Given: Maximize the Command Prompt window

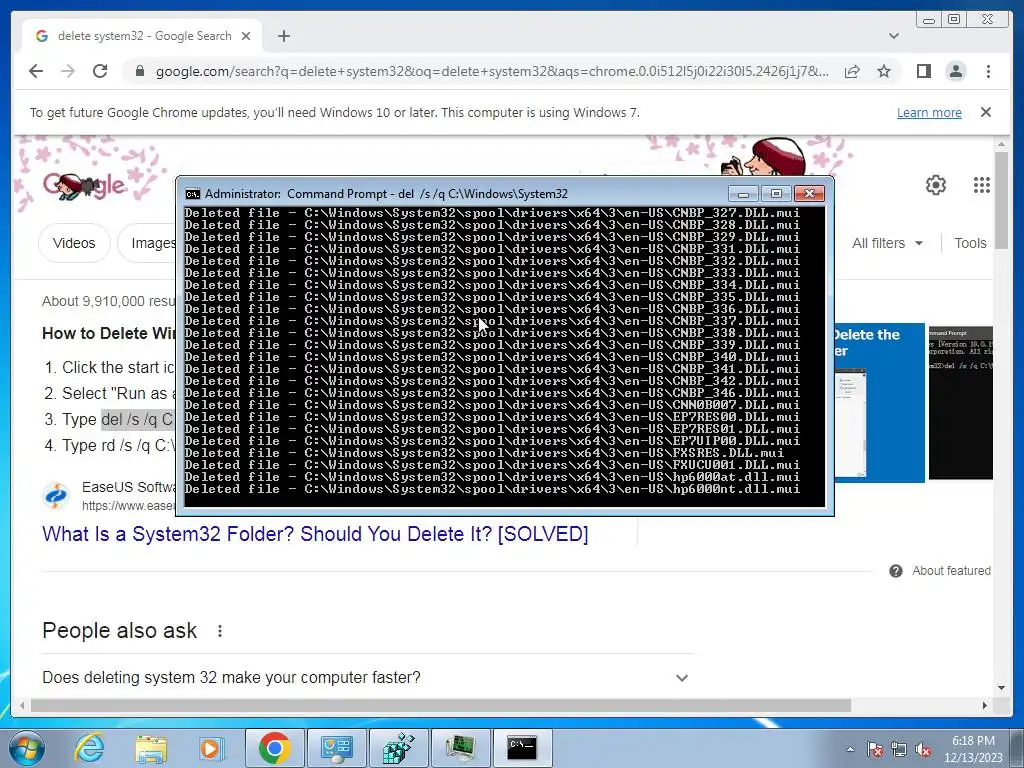Looking at the screenshot, I should pyautogui.click(x=776, y=194).
